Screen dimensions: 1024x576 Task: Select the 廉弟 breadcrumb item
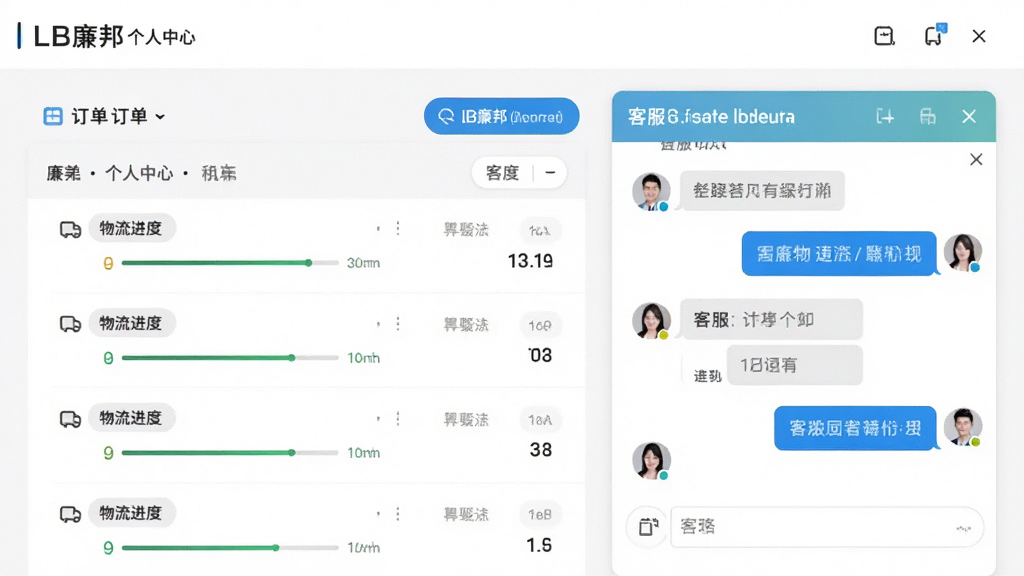pyautogui.click(x=63, y=173)
